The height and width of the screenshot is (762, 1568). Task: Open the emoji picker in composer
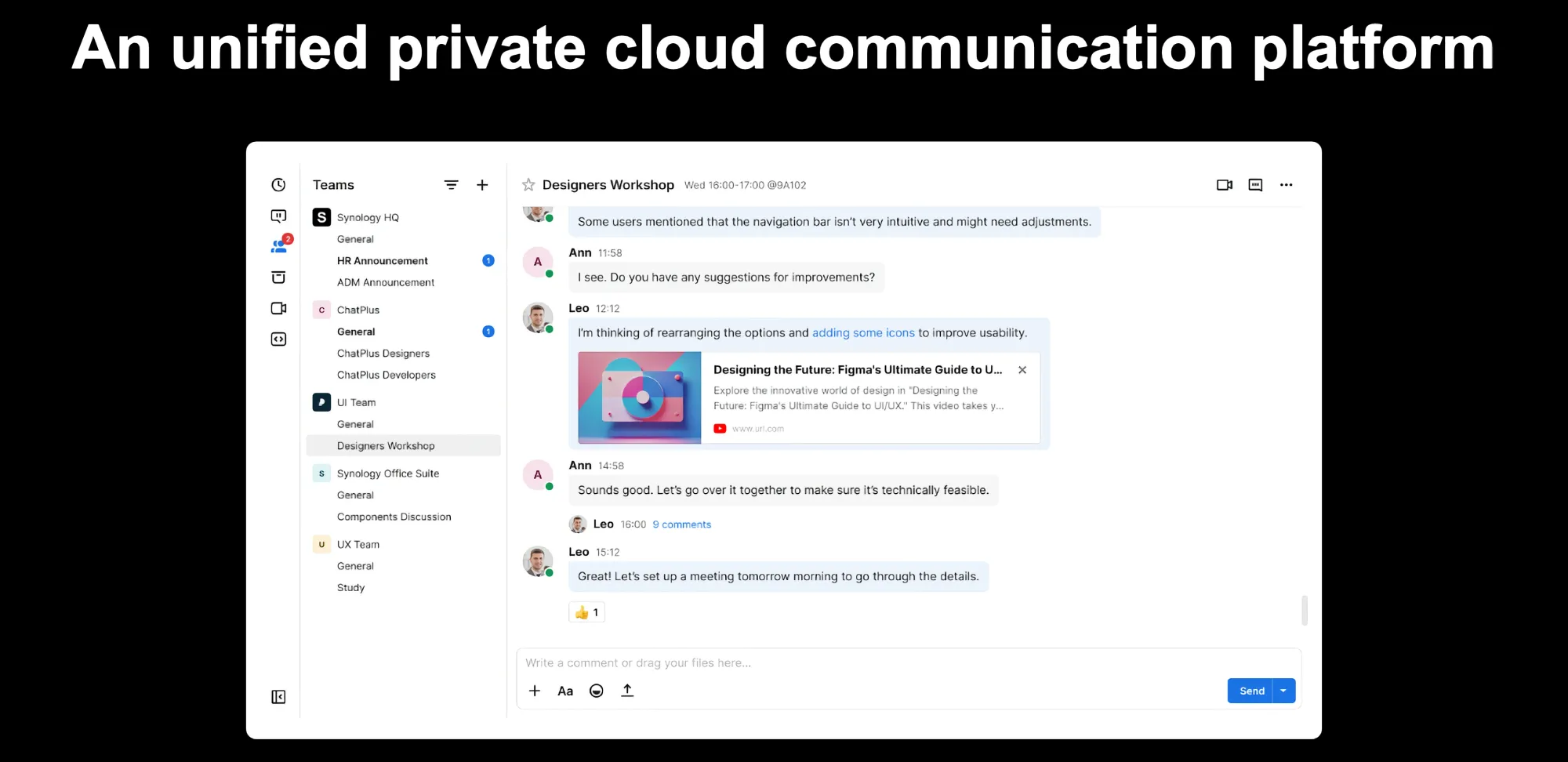point(596,691)
